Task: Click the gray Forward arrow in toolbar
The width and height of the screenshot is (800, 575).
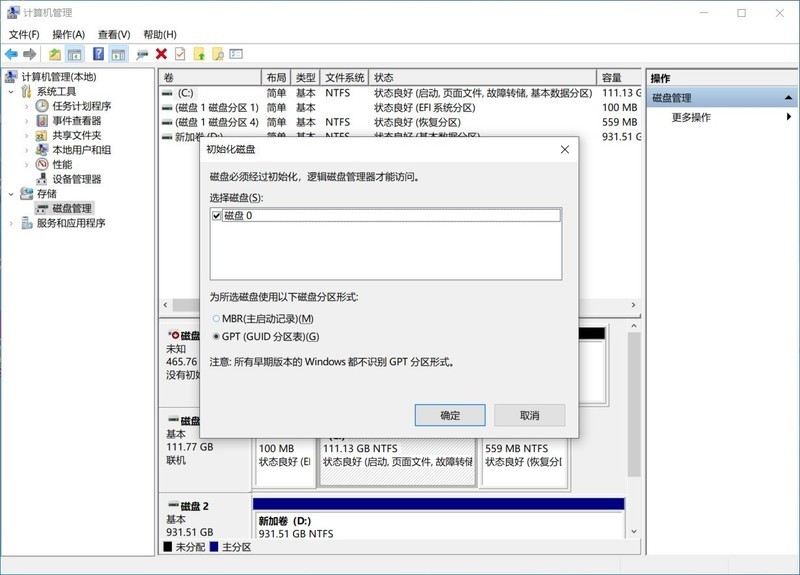Action: tap(30, 54)
